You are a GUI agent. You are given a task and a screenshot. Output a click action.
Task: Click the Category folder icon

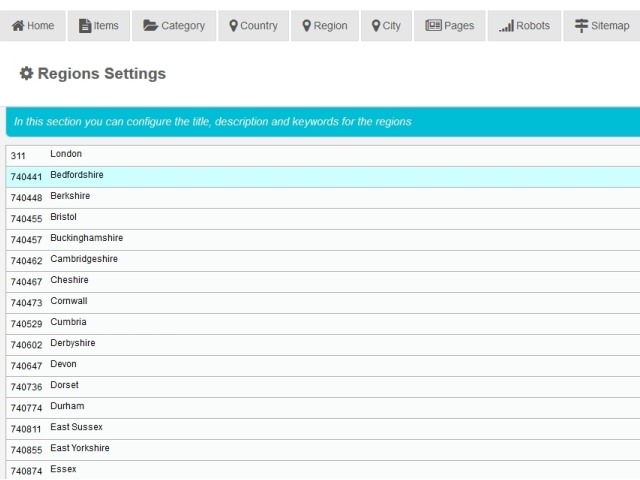[150, 26]
